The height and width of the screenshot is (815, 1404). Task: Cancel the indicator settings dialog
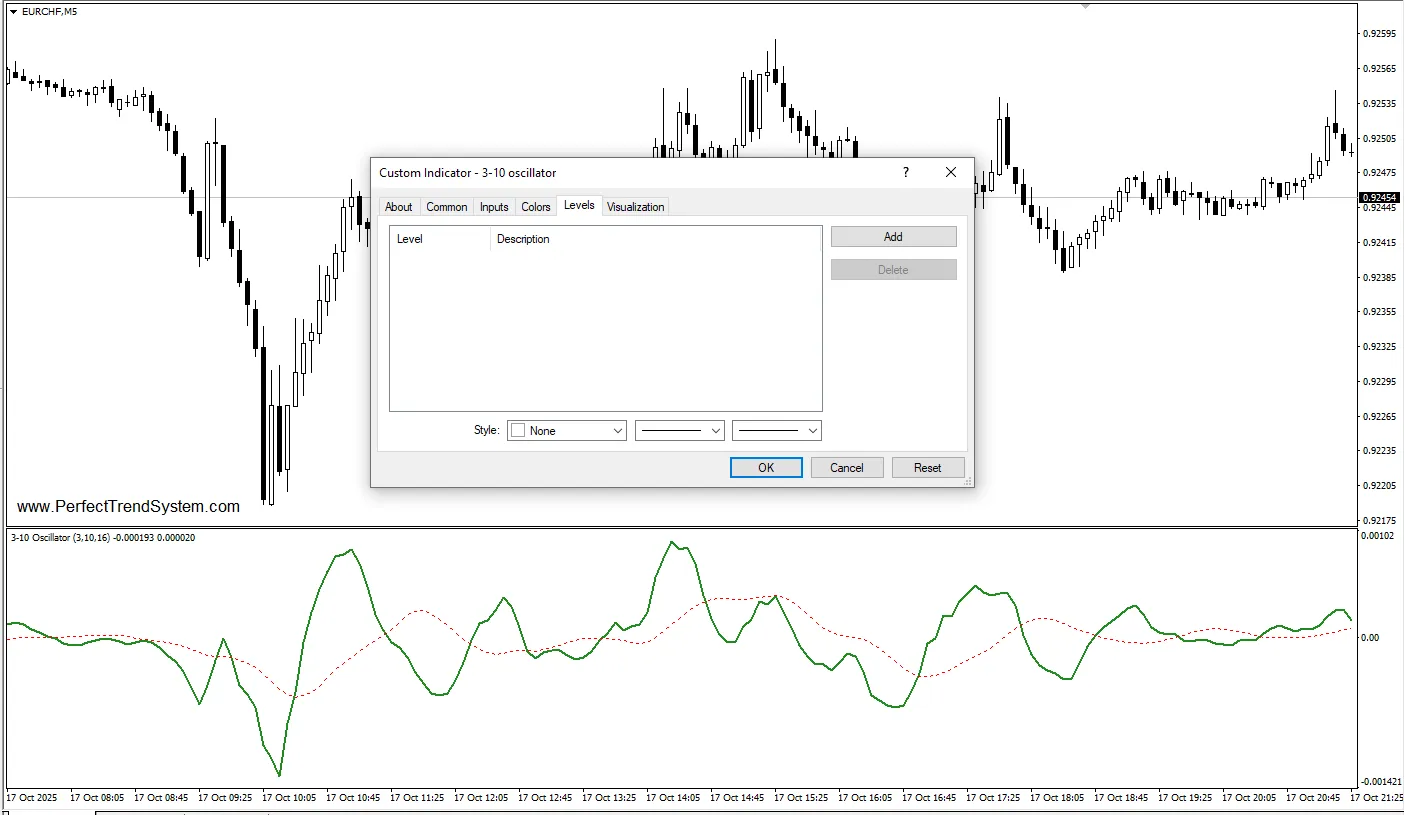point(847,468)
